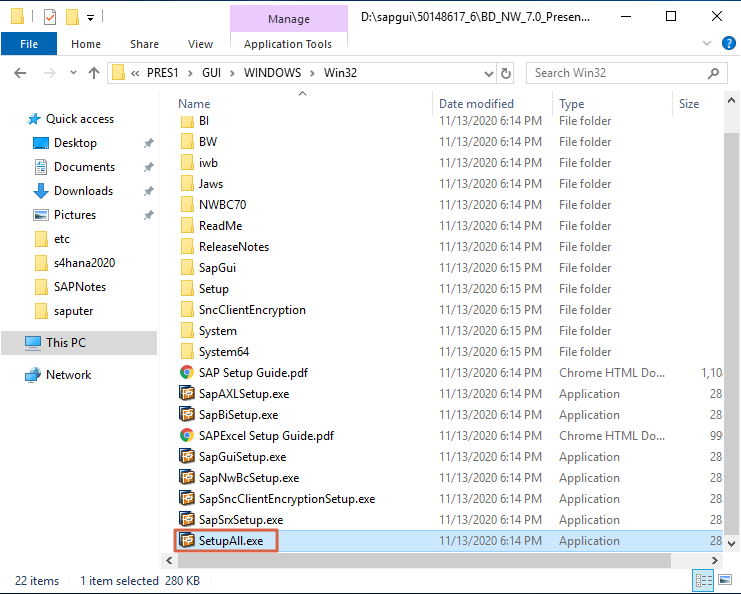Select the System64 folder icon
Viewport: 741px width, 594px height.
point(187,352)
